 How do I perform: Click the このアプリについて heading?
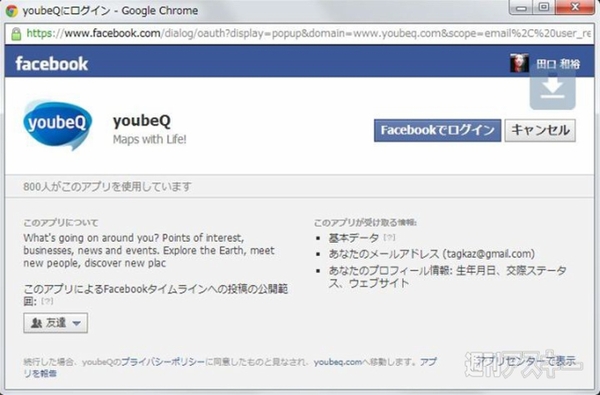[61, 223]
